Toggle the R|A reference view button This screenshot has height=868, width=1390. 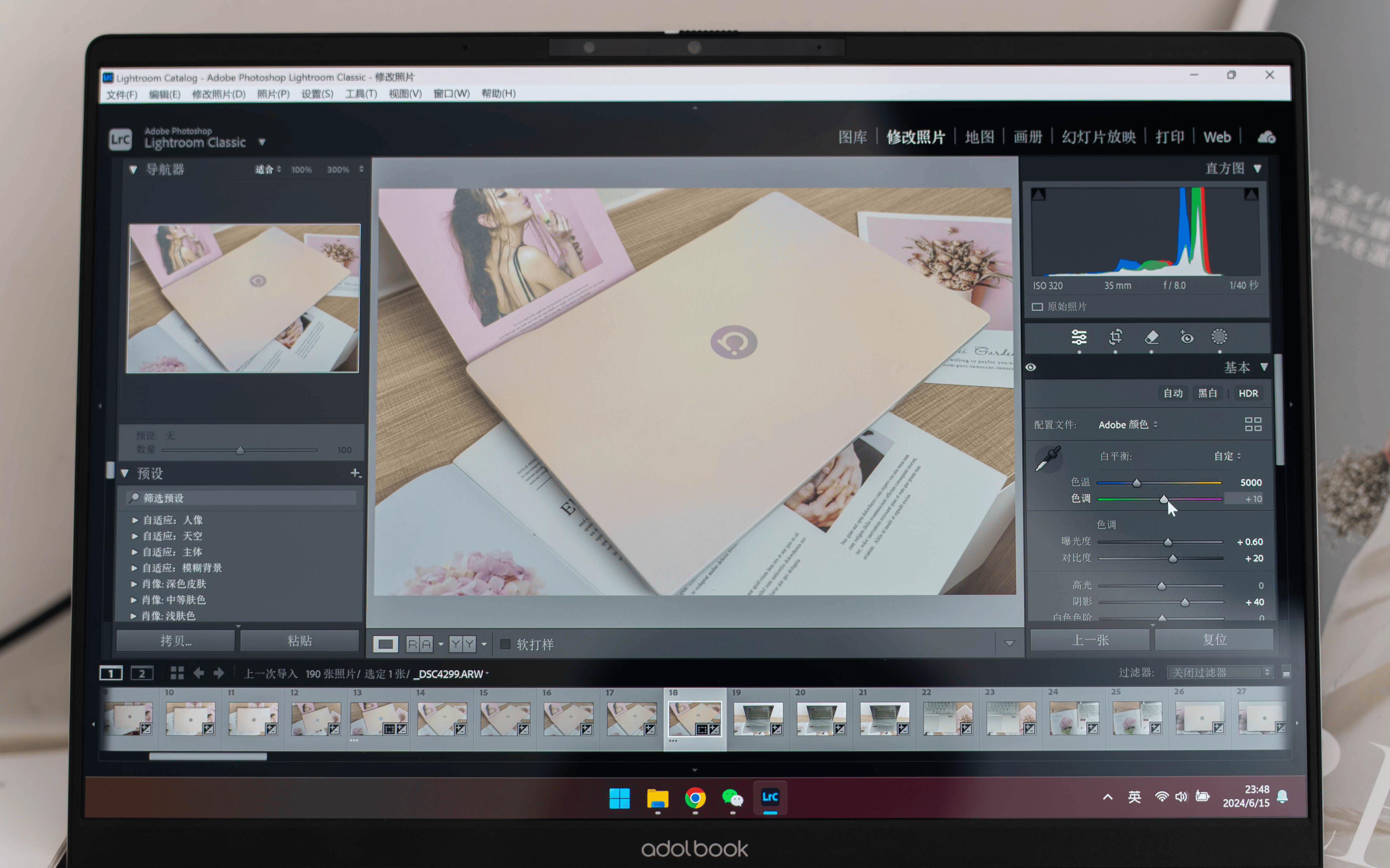tap(419, 644)
